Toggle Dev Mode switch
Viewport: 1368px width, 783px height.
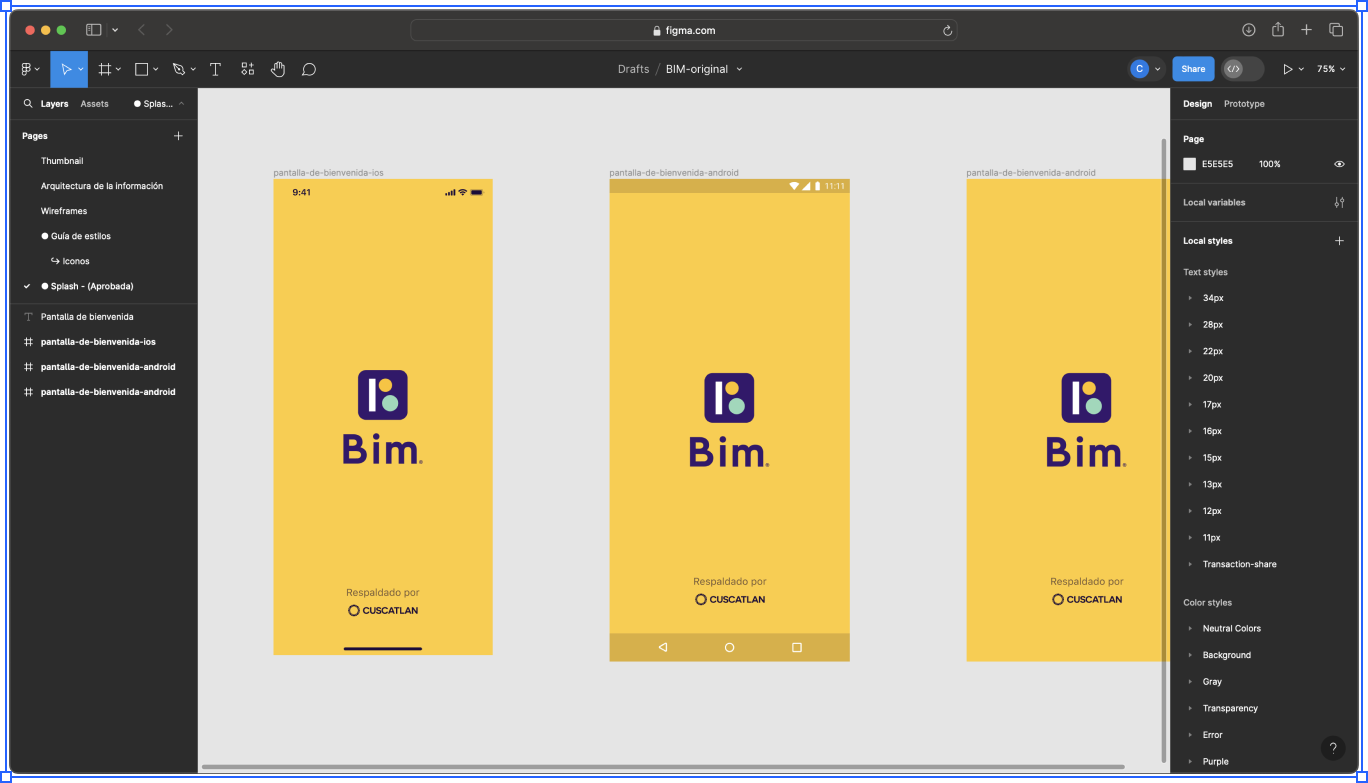tap(1243, 69)
